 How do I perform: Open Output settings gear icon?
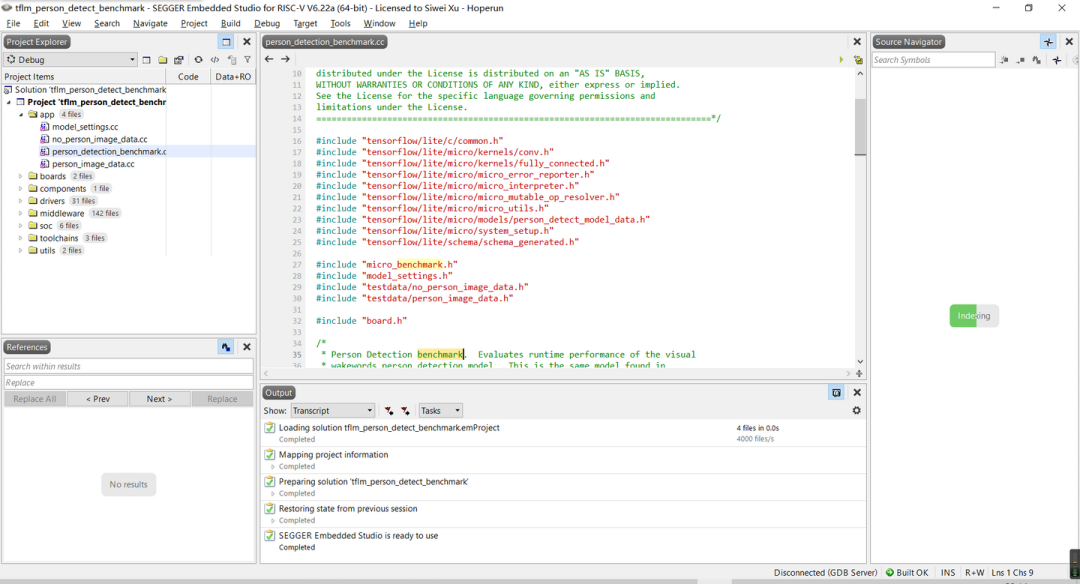pos(856,410)
